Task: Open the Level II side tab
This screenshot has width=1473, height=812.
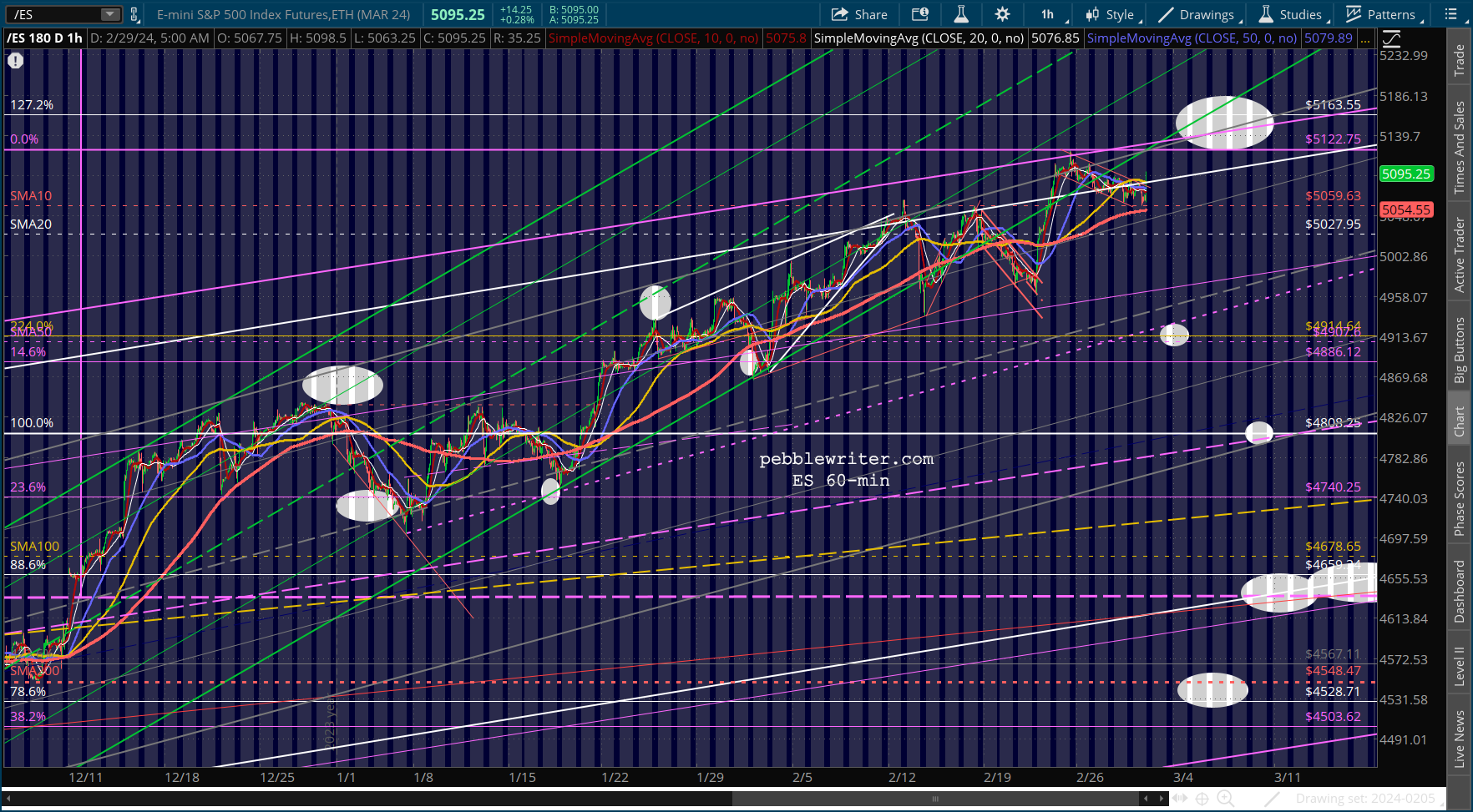Action: (1460, 666)
